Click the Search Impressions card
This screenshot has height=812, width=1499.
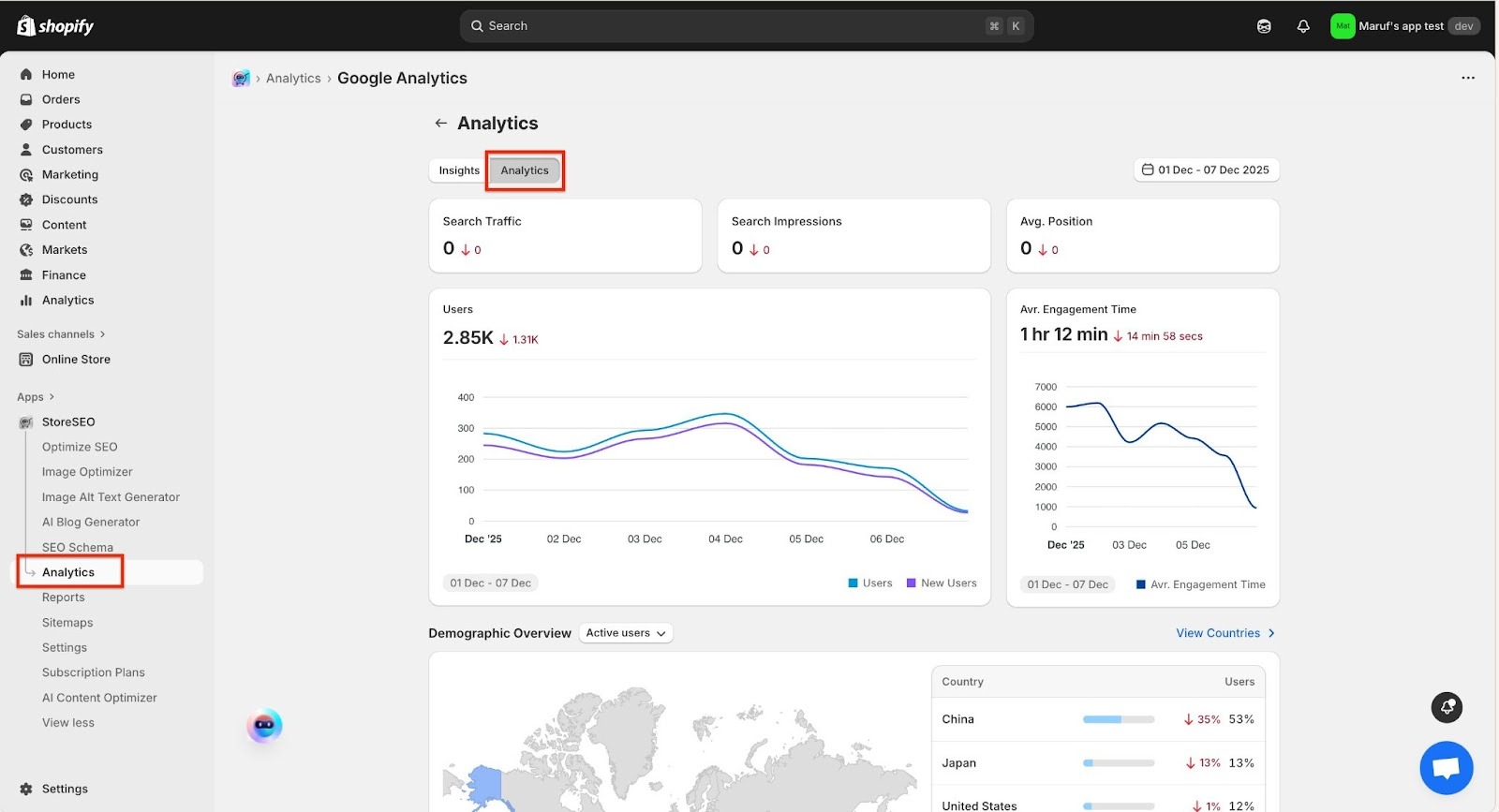point(853,236)
